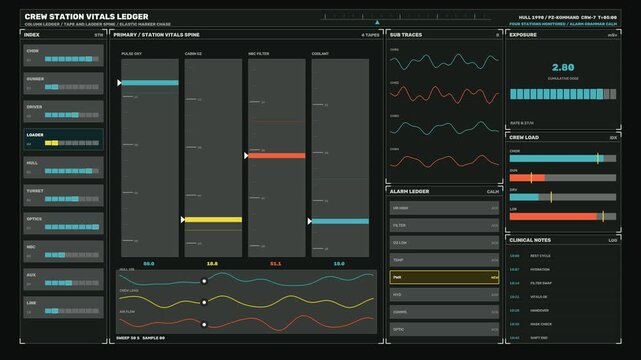Click the NBC Filter tape white triangle marker

coord(246,155)
